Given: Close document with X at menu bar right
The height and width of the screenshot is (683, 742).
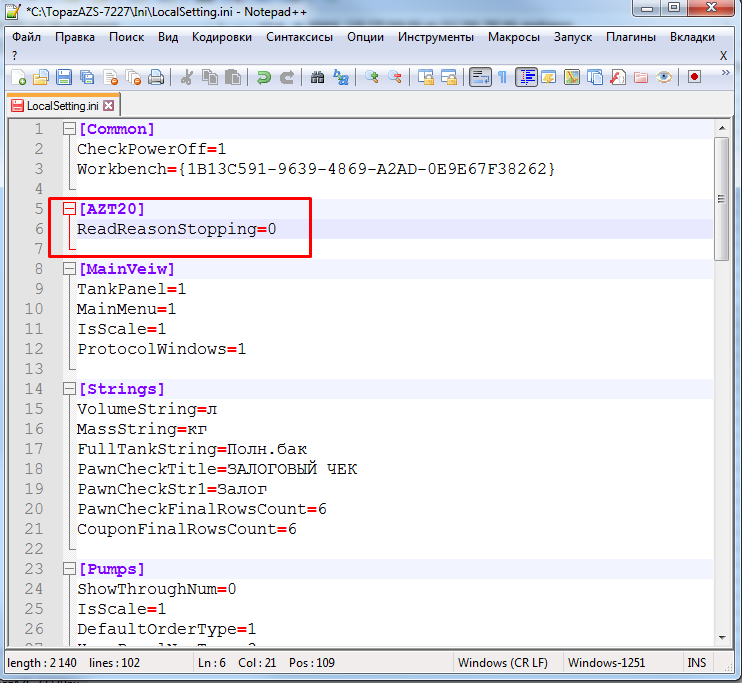Looking at the screenshot, I should point(723,55).
